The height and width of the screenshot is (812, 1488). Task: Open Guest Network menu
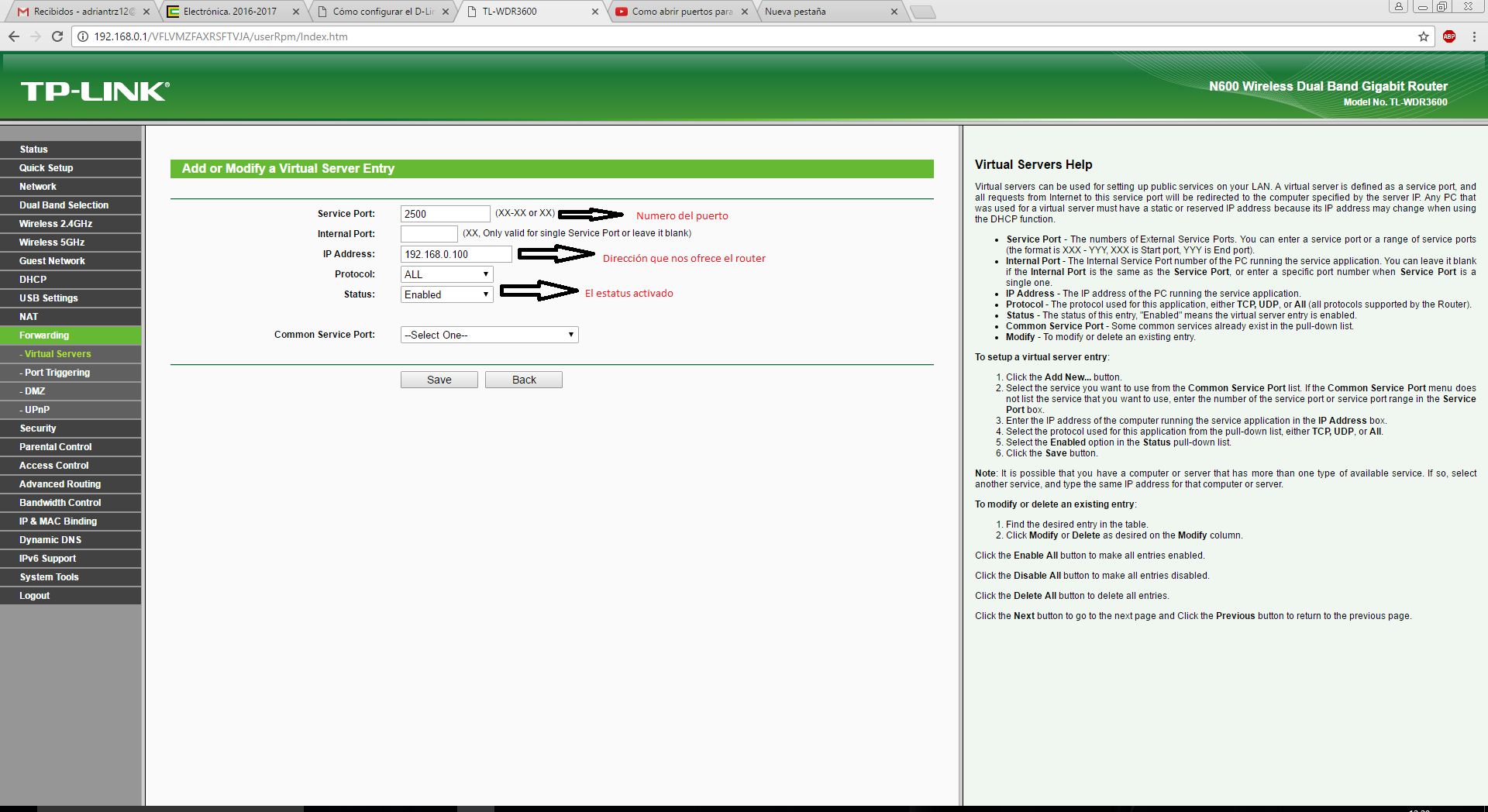[x=71, y=261]
